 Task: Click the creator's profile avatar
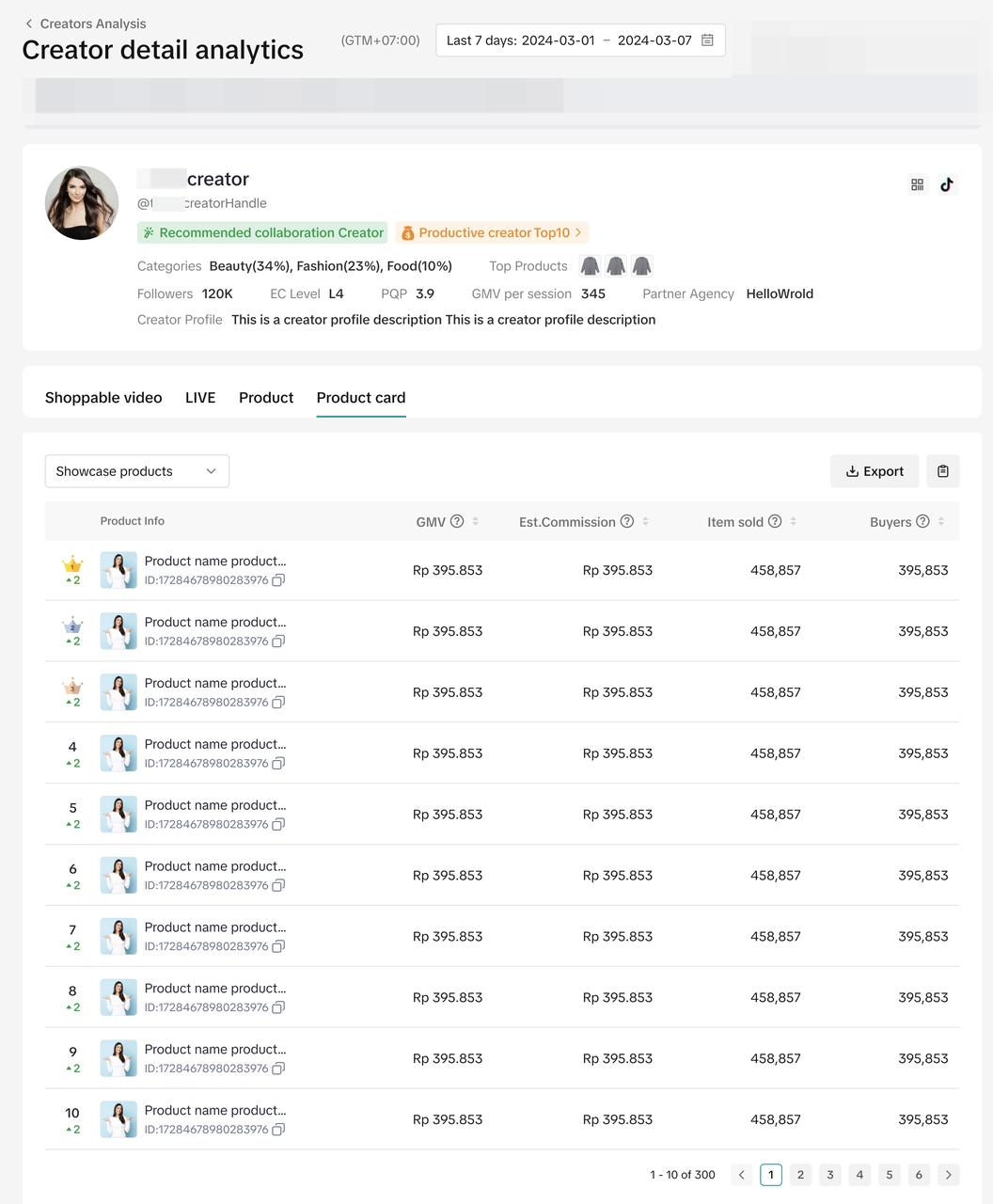(x=82, y=203)
